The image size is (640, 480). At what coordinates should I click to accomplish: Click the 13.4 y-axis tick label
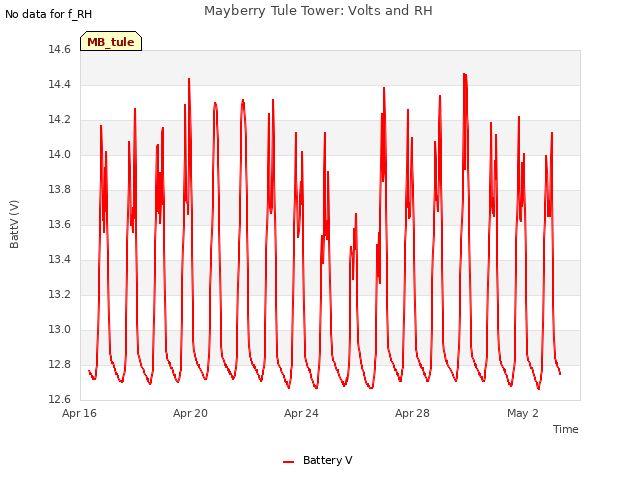(x=60, y=260)
